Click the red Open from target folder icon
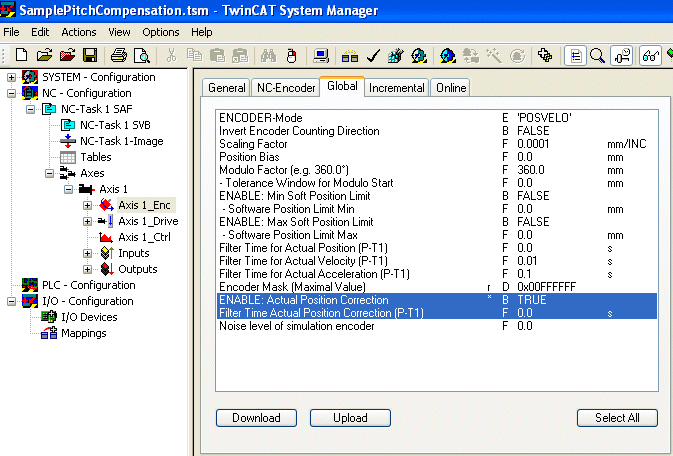The width and height of the screenshot is (673, 456). point(67,55)
